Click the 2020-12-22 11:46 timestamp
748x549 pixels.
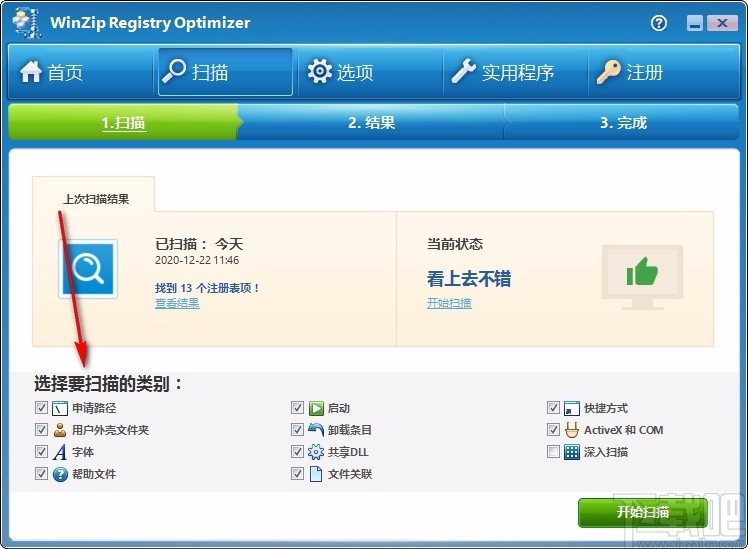[x=197, y=260]
